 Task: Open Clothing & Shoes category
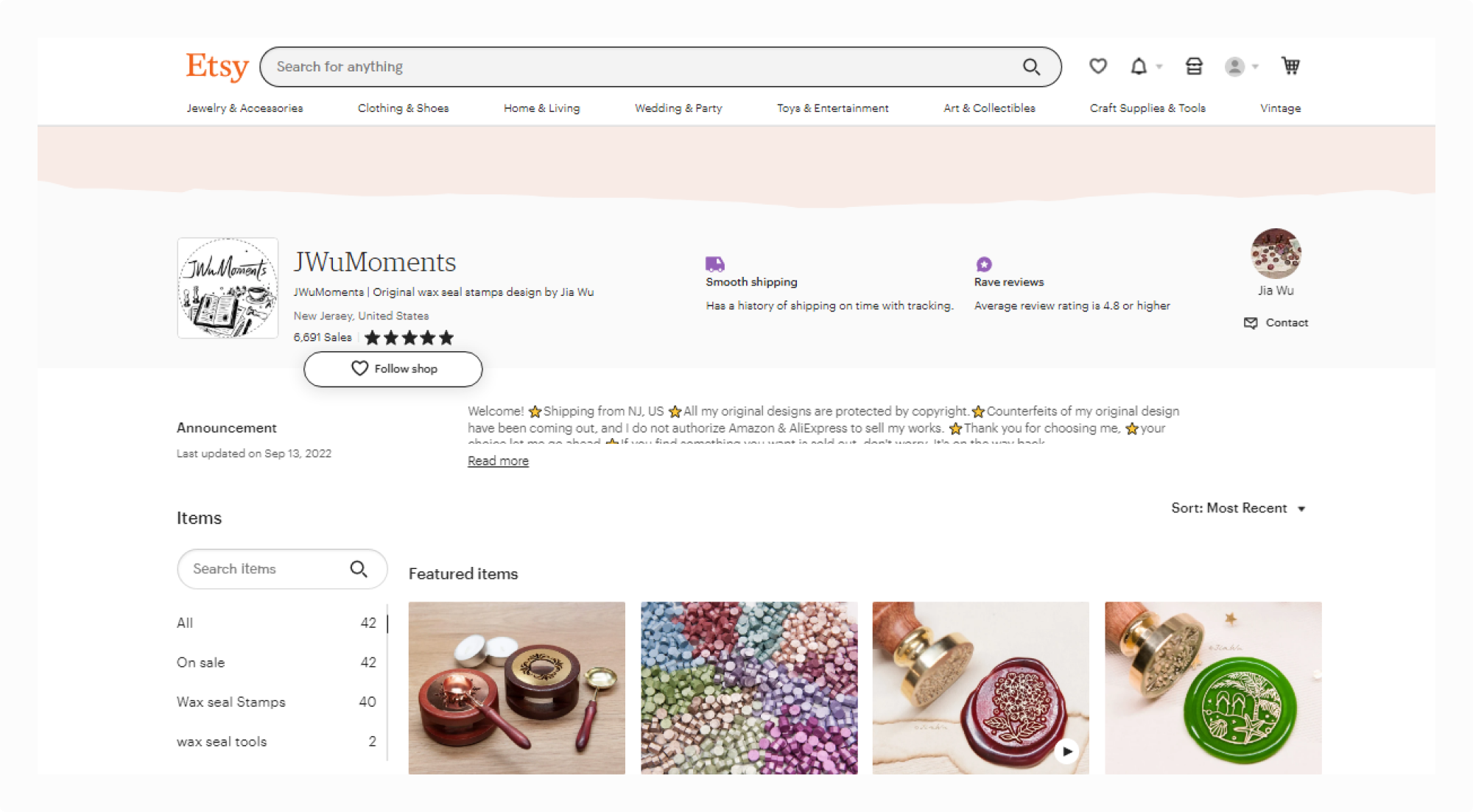403,108
